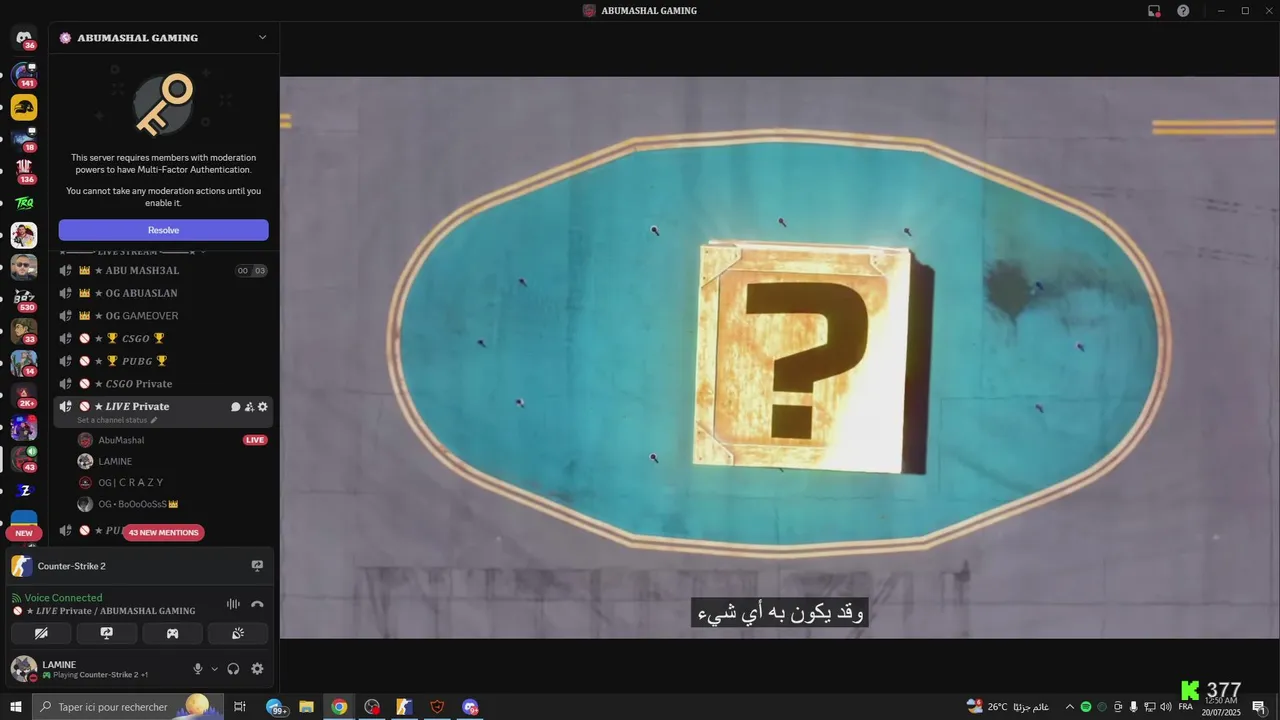Stream Counter-Strike 2 screen icon
The height and width of the screenshot is (720, 1280).
[257, 566]
